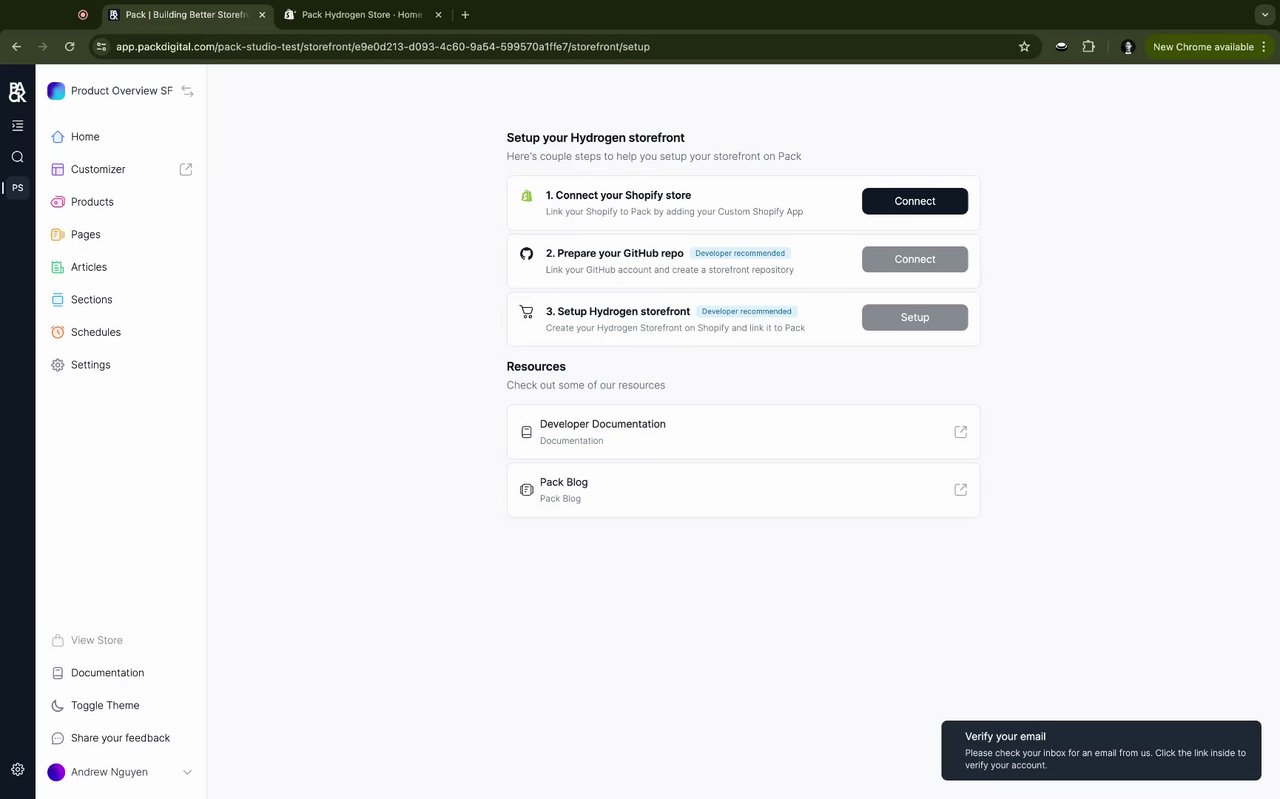Click the Documentation book icon in the sidebar
1280x799 pixels.
pyautogui.click(x=58, y=673)
